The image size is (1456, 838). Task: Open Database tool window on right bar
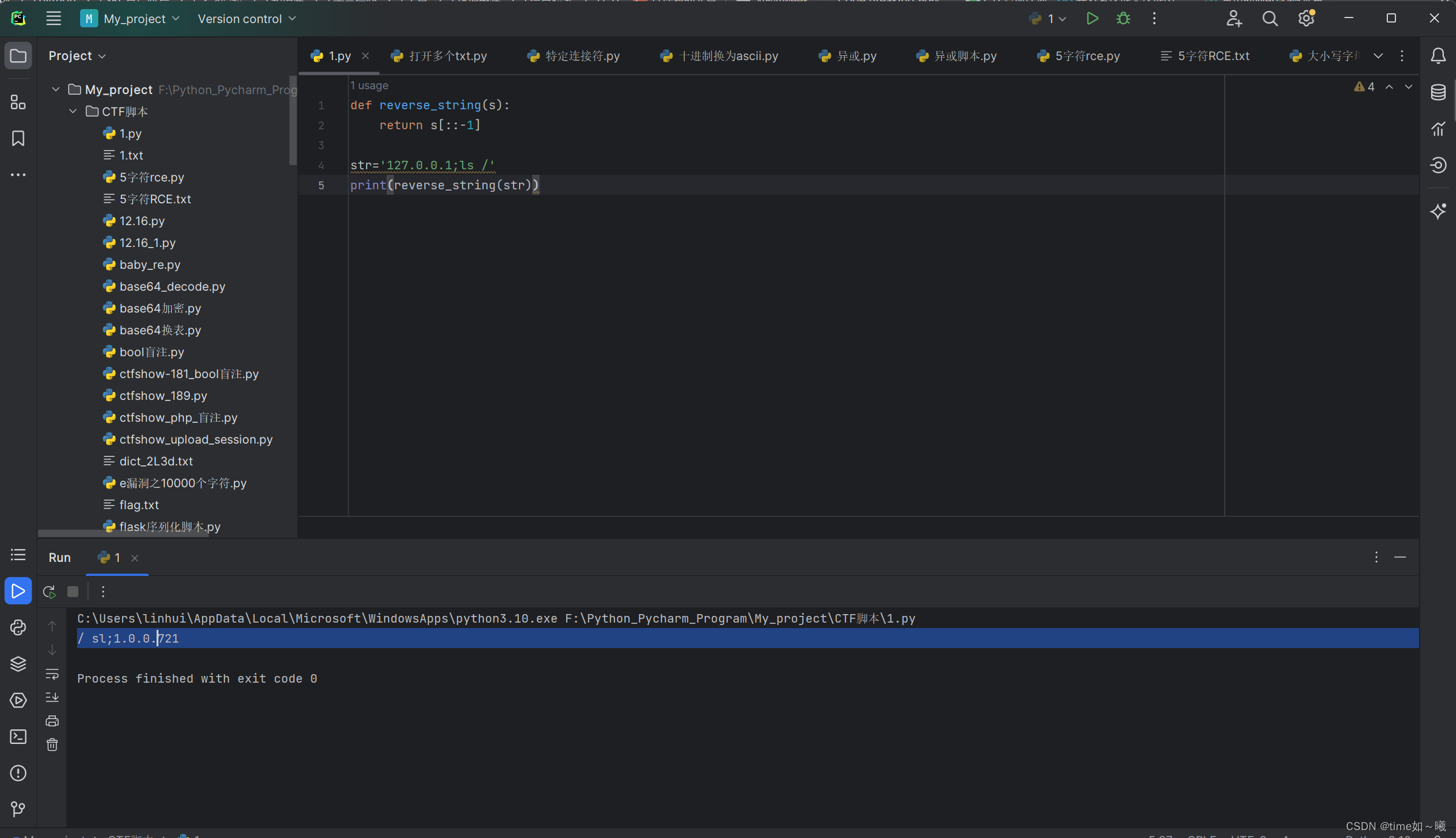tap(1438, 92)
